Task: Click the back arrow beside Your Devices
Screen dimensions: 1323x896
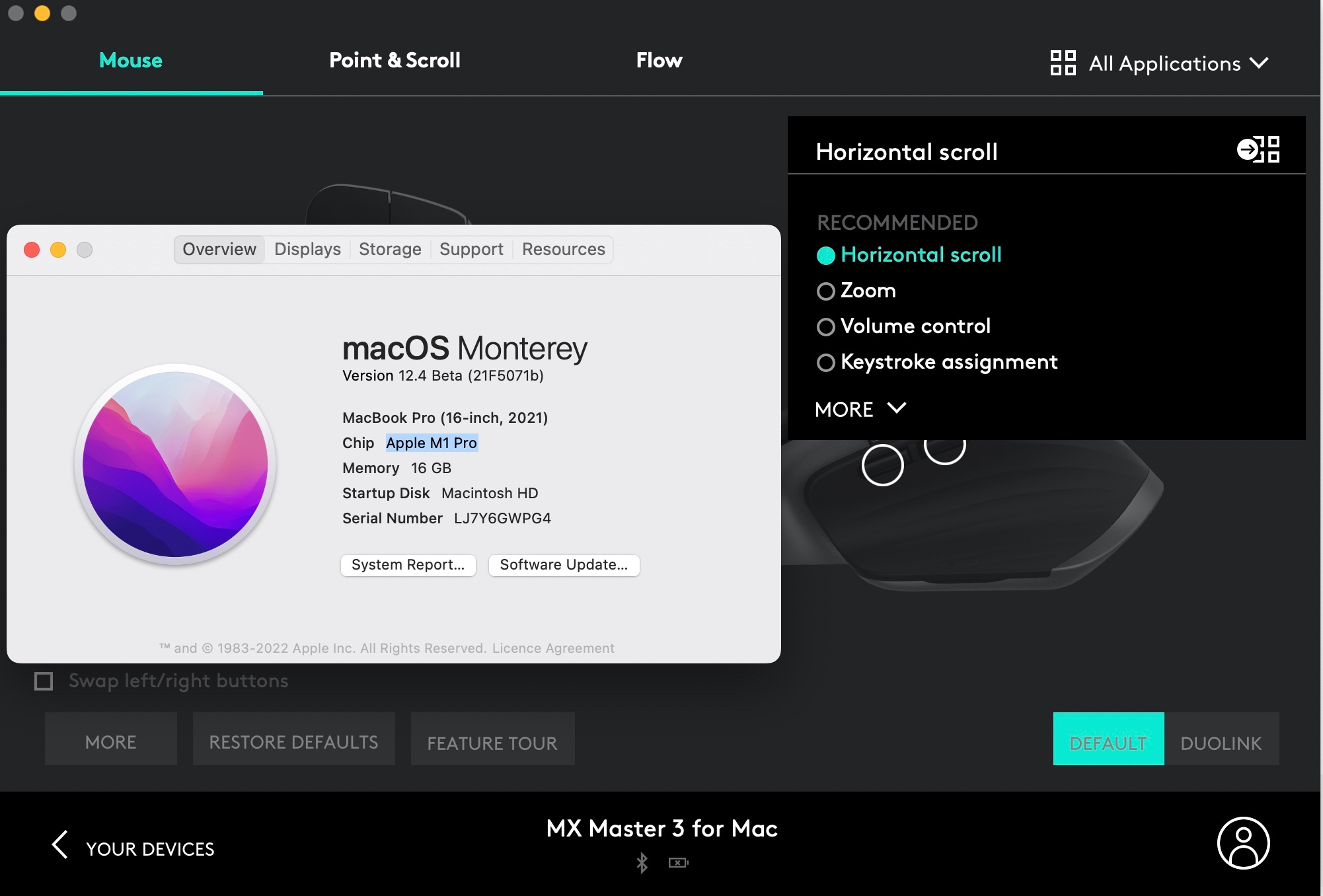Action: point(60,844)
